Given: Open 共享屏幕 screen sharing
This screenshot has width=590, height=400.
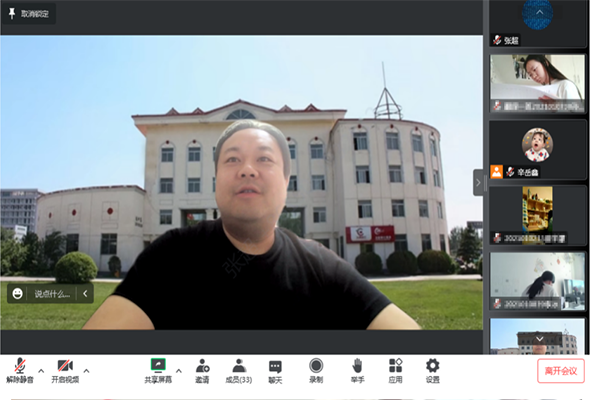Looking at the screenshot, I should click(158, 371).
